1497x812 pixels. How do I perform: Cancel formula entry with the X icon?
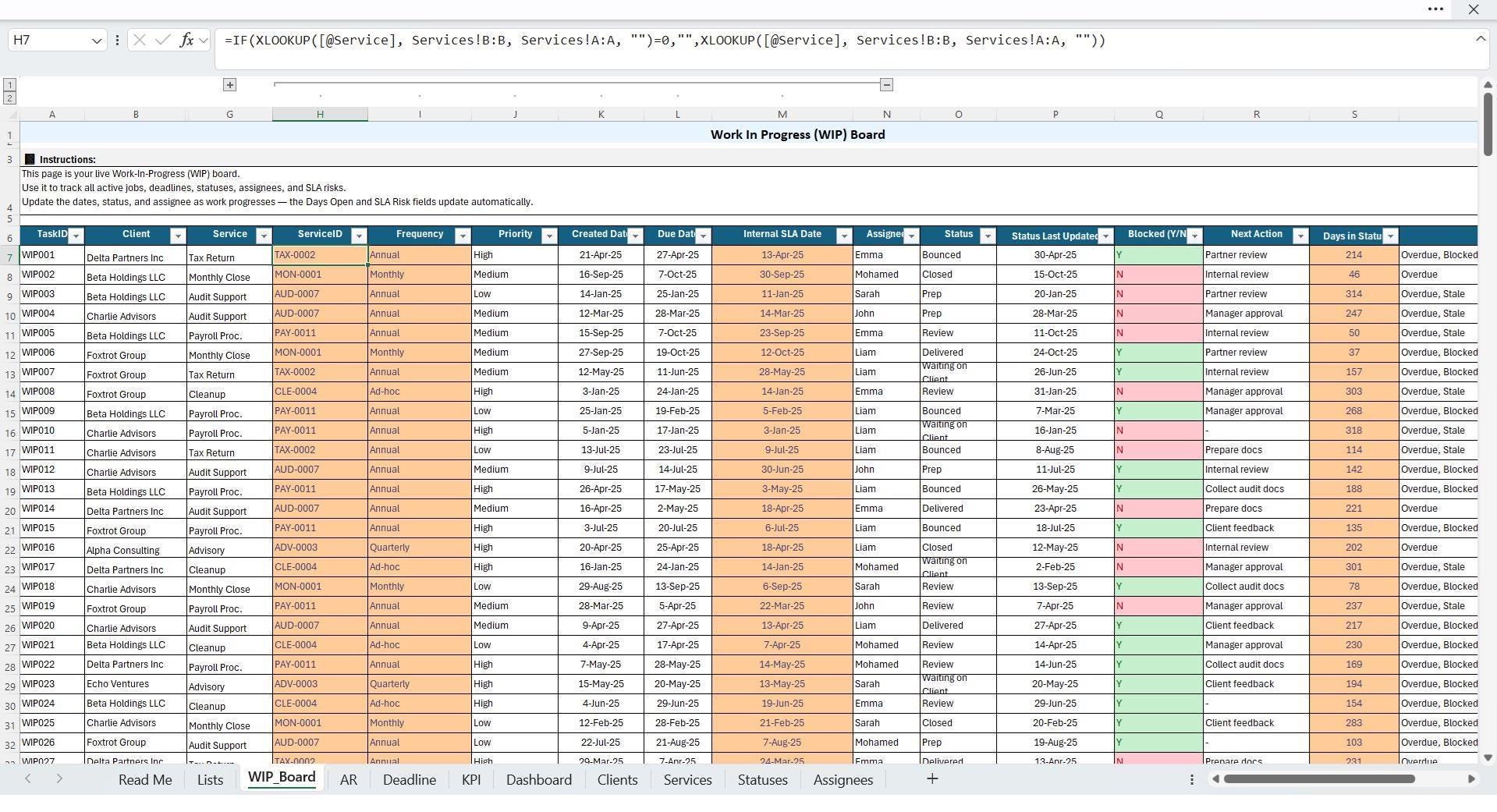click(140, 40)
